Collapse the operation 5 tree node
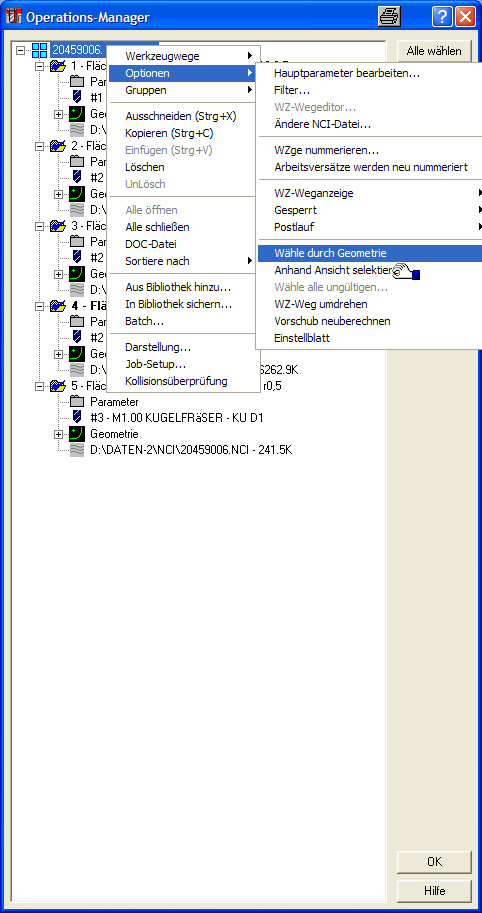The height and width of the screenshot is (913, 482). point(40,385)
